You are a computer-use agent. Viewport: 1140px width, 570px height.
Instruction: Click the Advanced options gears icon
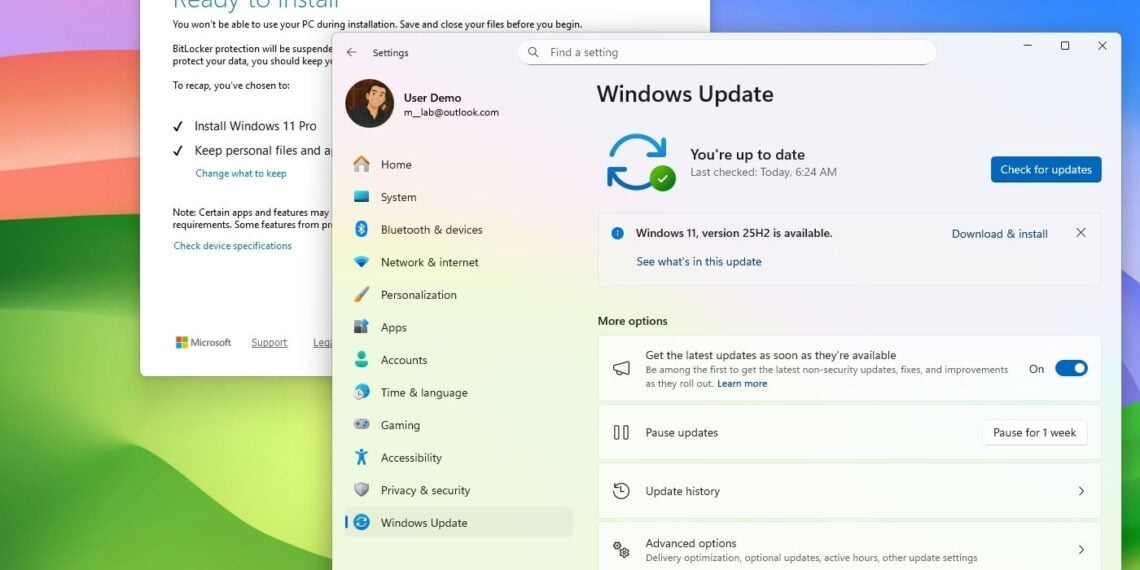pyautogui.click(x=621, y=550)
